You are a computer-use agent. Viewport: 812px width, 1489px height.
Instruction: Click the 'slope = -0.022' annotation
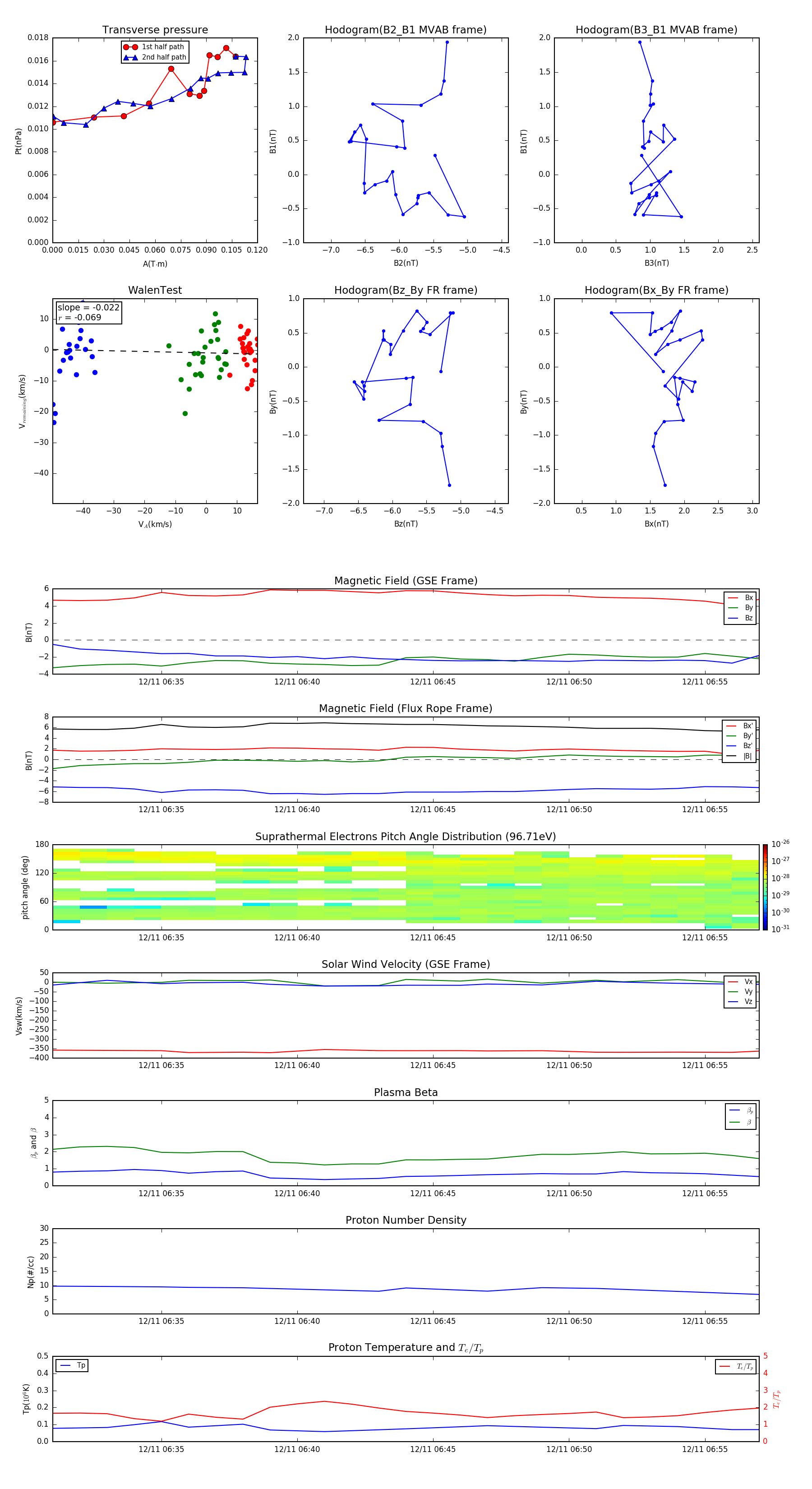pyautogui.click(x=88, y=308)
